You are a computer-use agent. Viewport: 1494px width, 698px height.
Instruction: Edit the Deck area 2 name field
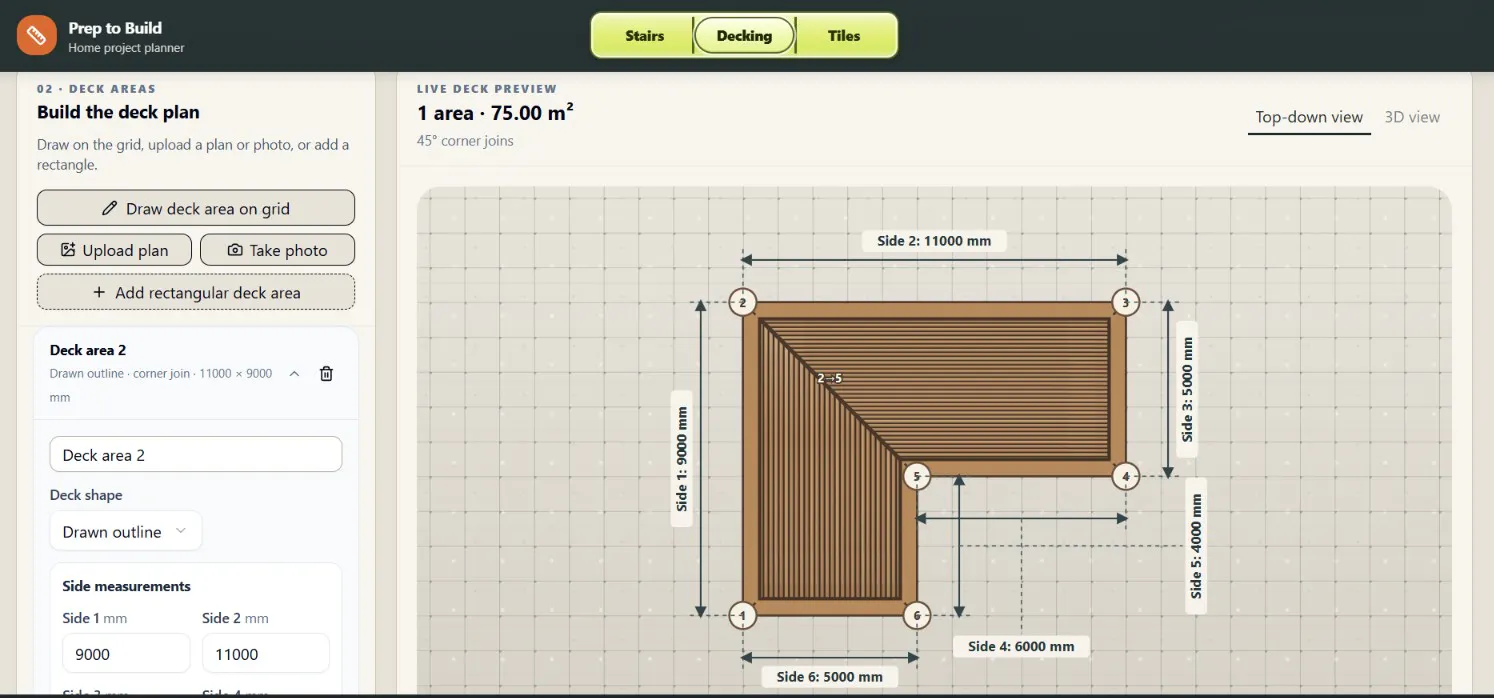point(196,454)
